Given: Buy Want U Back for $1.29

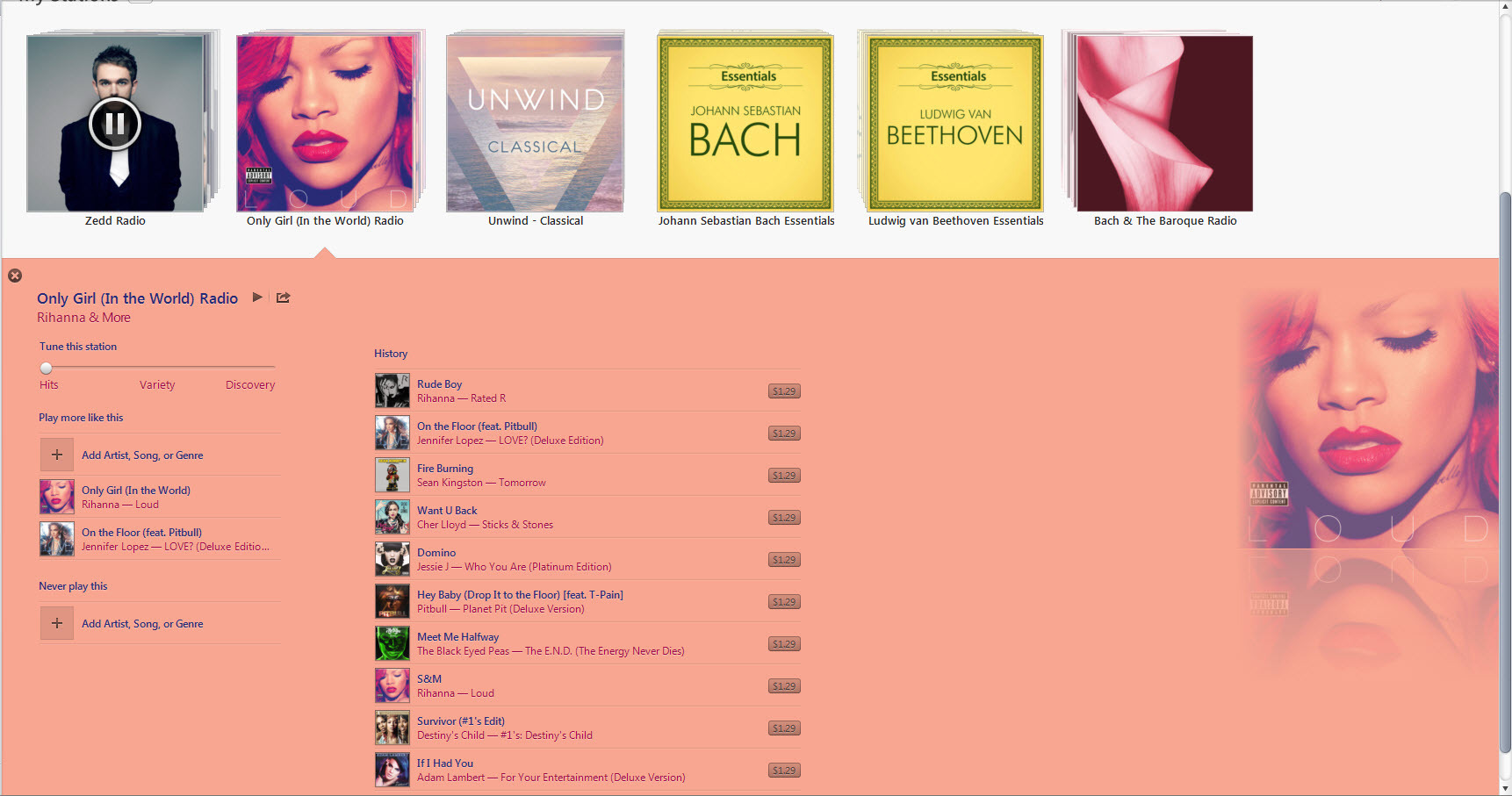Looking at the screenshot, I should [x=784, y=518].
